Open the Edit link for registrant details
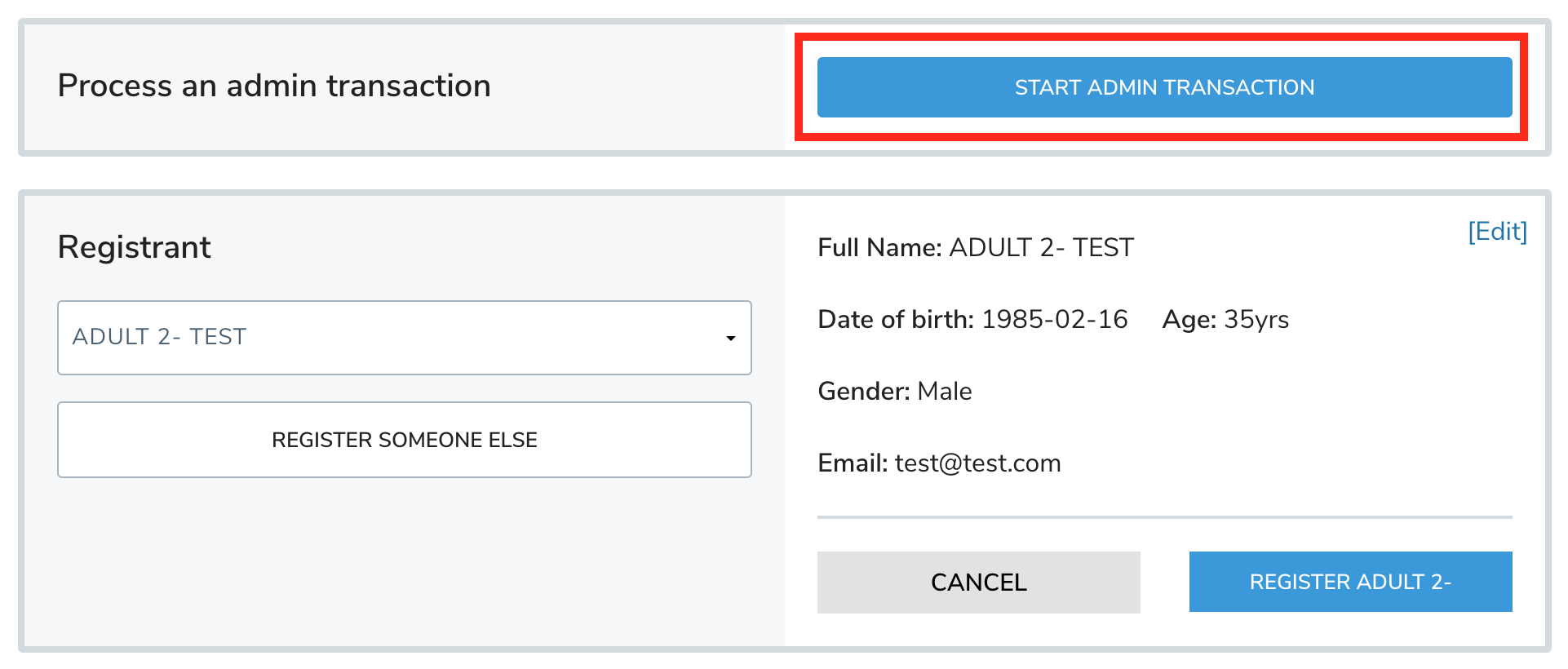The height and width of the screenshot is (669, 1568). pyautogui.click(x=1497, y=232)
